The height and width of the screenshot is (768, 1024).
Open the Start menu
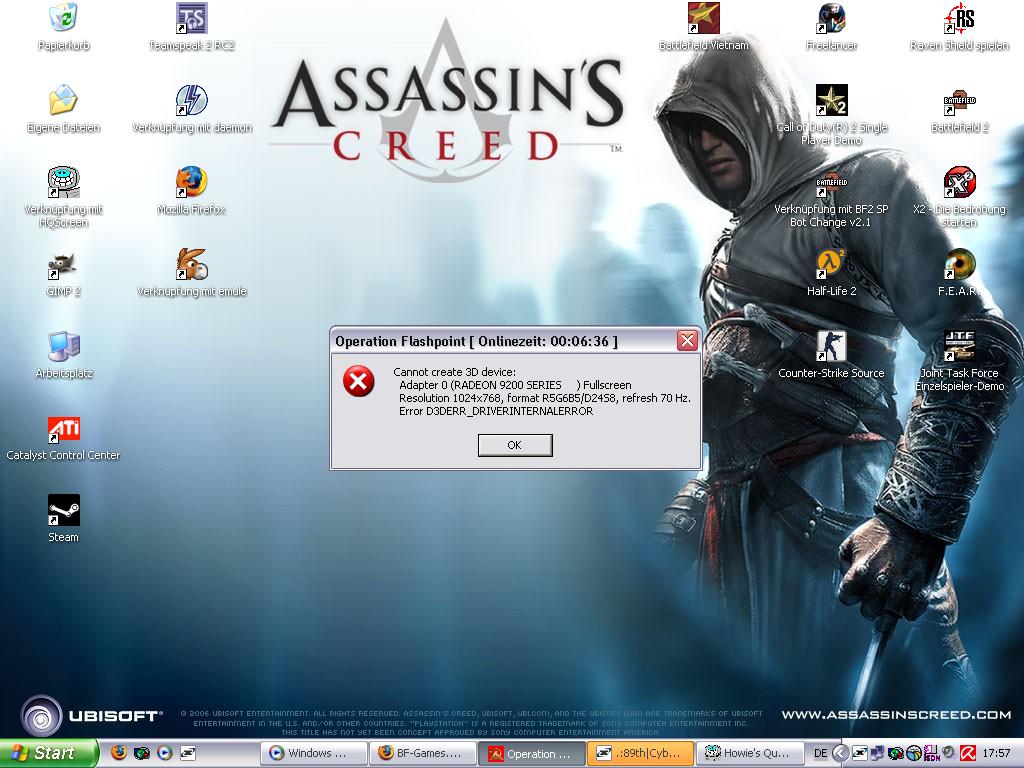point(49,753)
